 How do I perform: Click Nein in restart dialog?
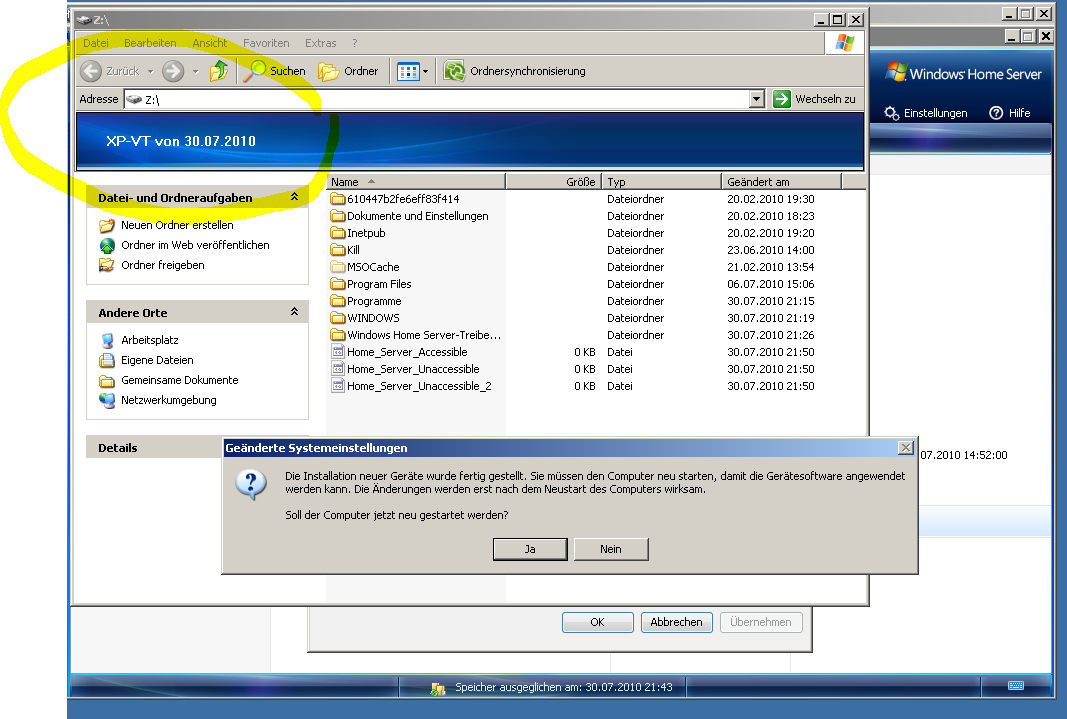click(x=611, y=549)
